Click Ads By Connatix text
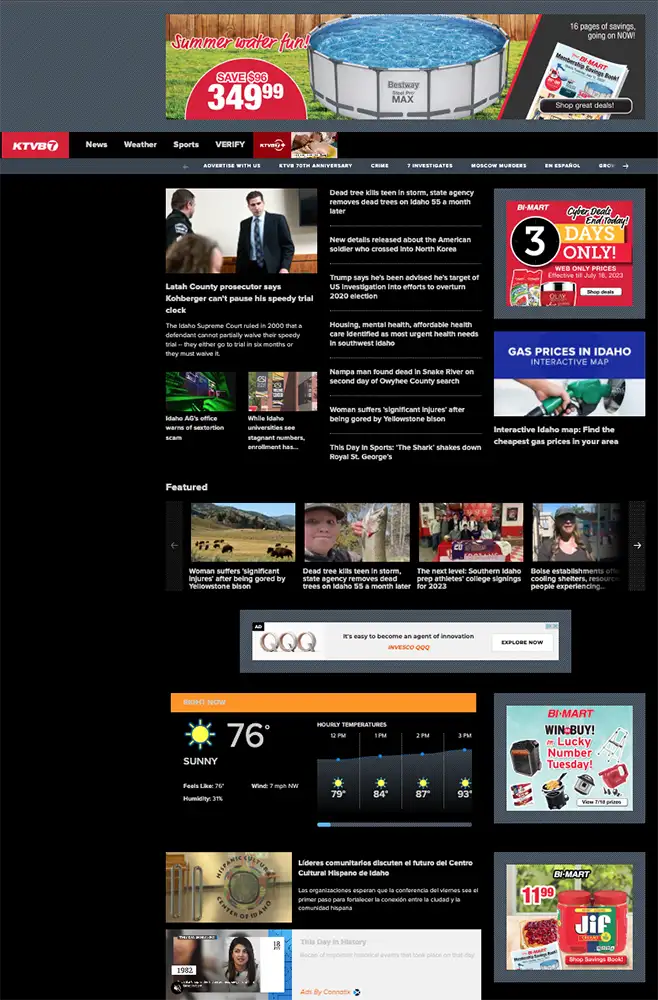The width and height of the screenshot is (658, 1000). [325, 992]
